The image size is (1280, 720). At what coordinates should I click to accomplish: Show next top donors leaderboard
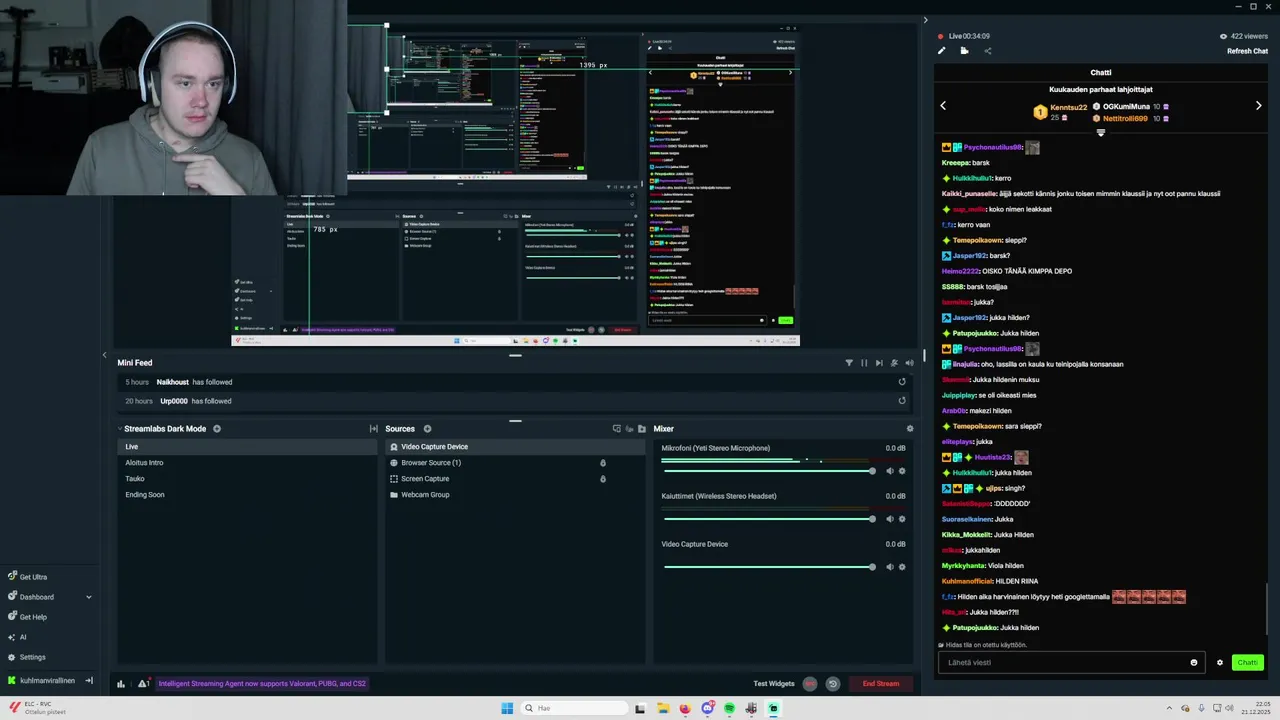pos(1259,106)
